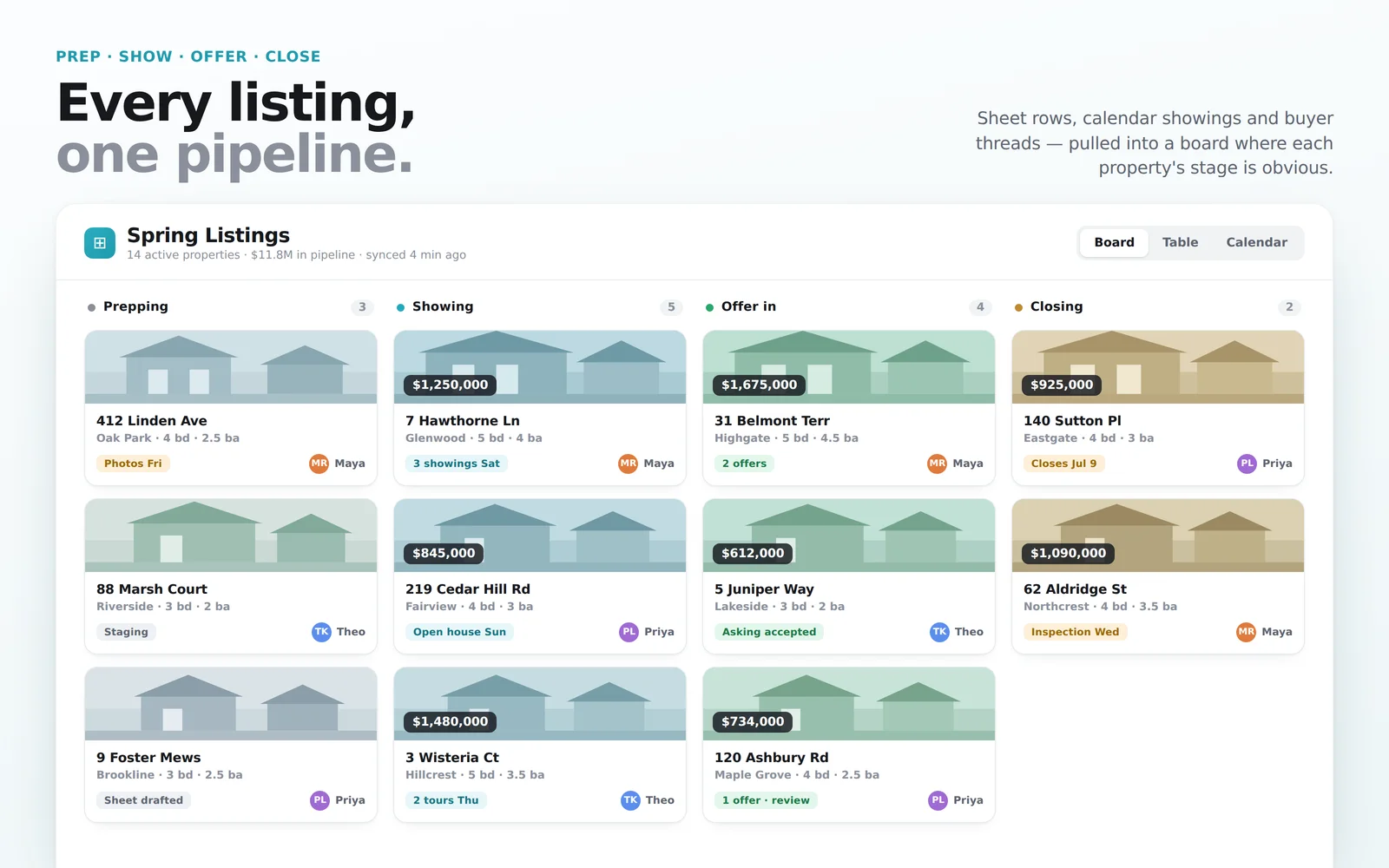Screen dimensions: 1389x868
Task: Select the Offer in column header
Action: 748,306
